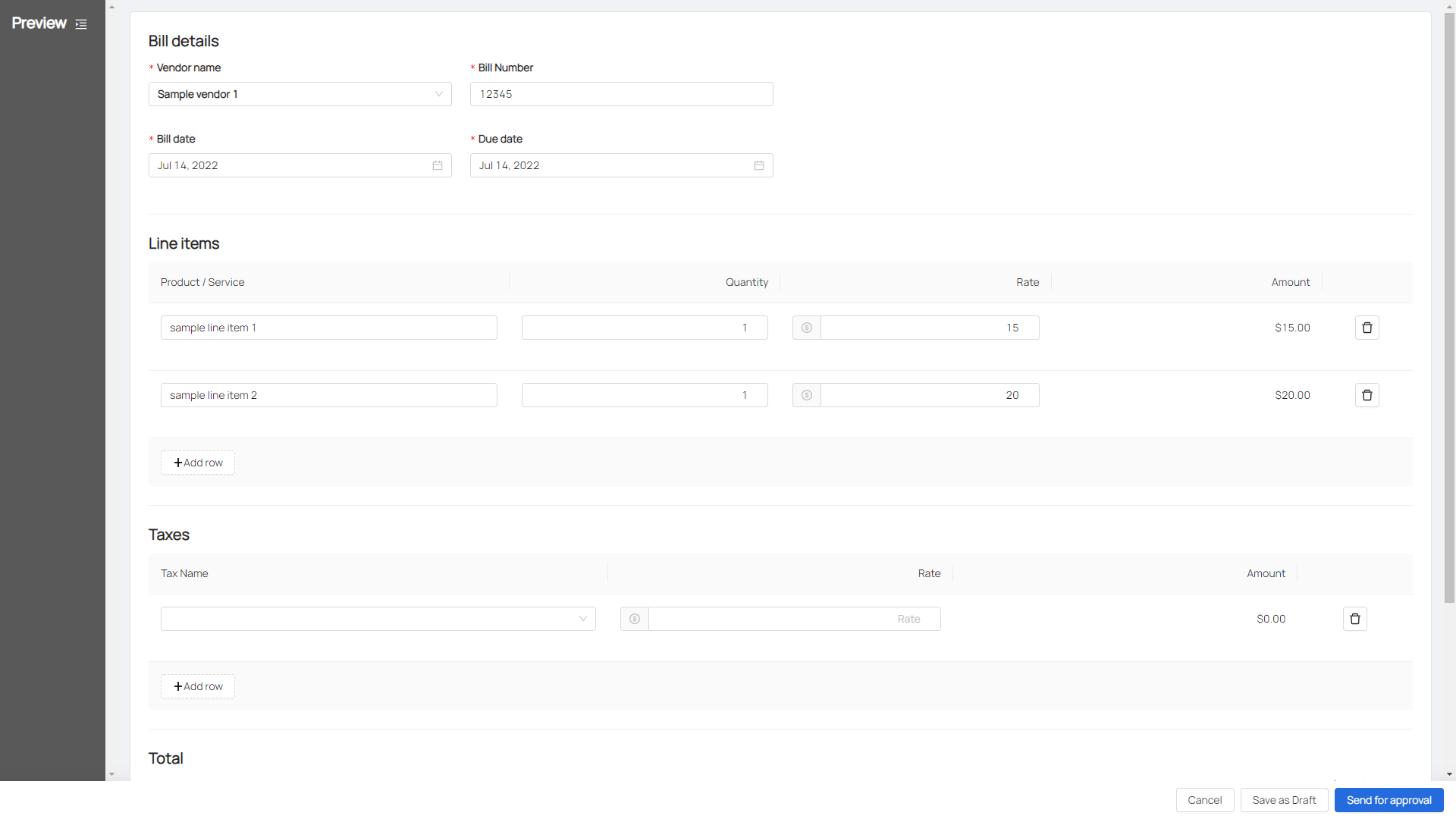Add row under Line items
The width and height of the screenshot is (1456, 819).
pyautogui.click(x=198, y=463)
